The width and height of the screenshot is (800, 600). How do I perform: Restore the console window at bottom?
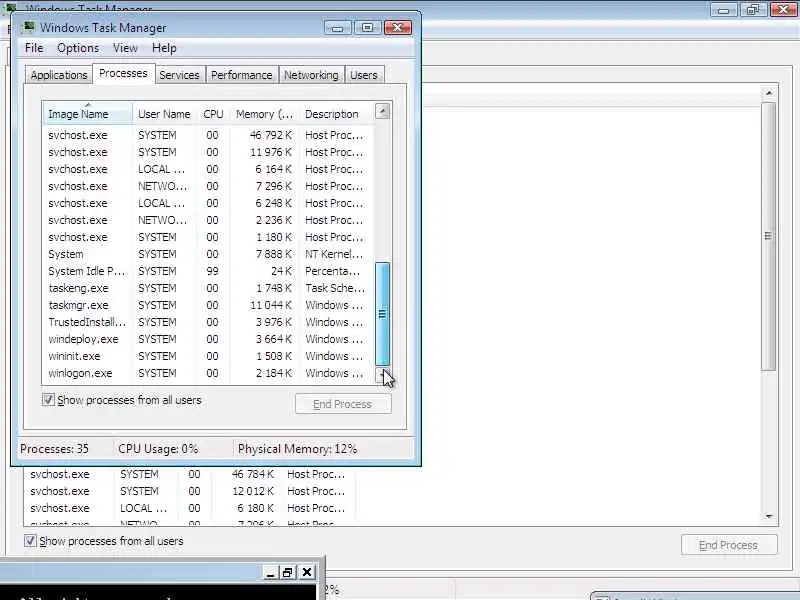coord(287,572)
